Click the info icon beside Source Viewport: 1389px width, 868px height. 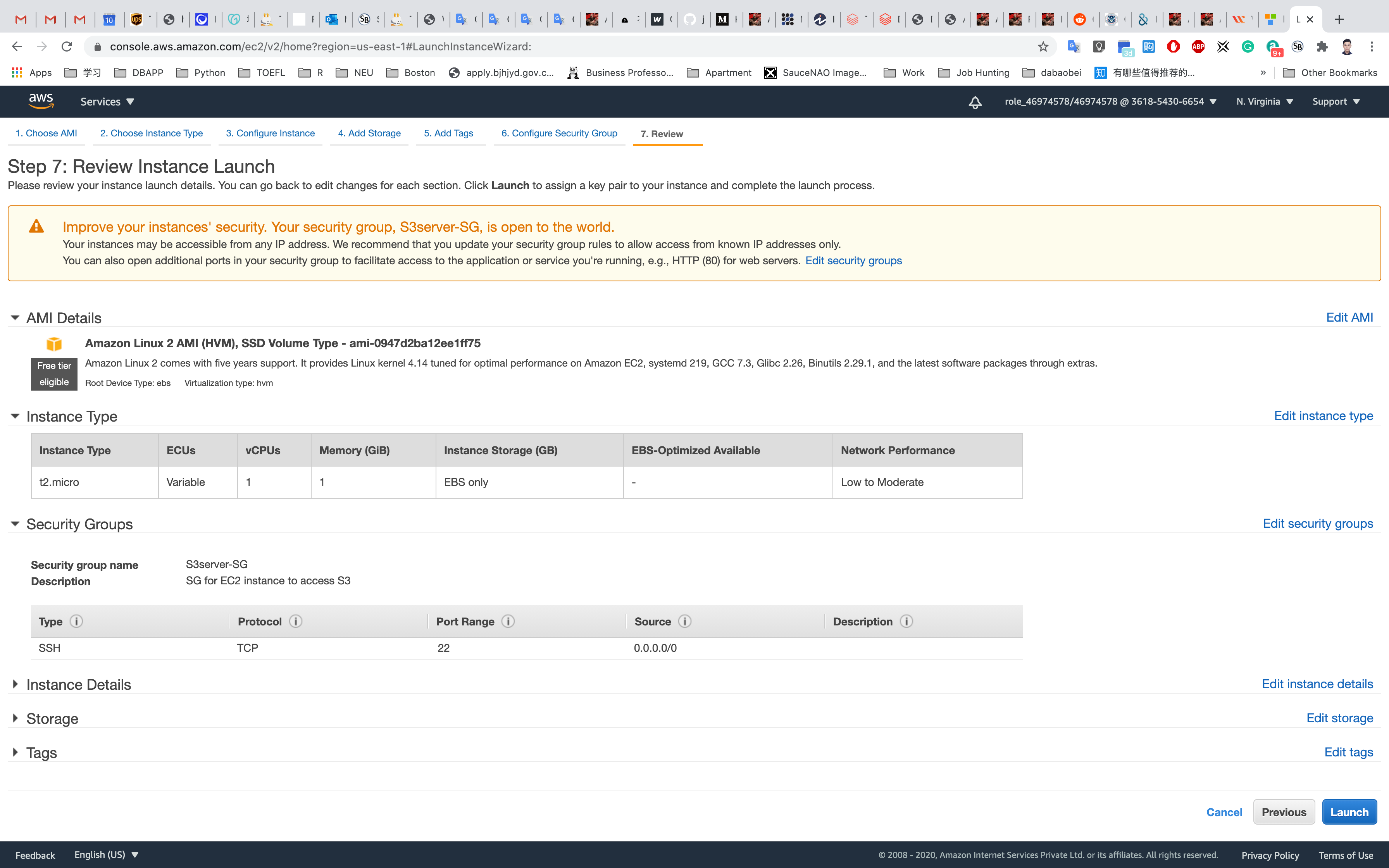685,621
